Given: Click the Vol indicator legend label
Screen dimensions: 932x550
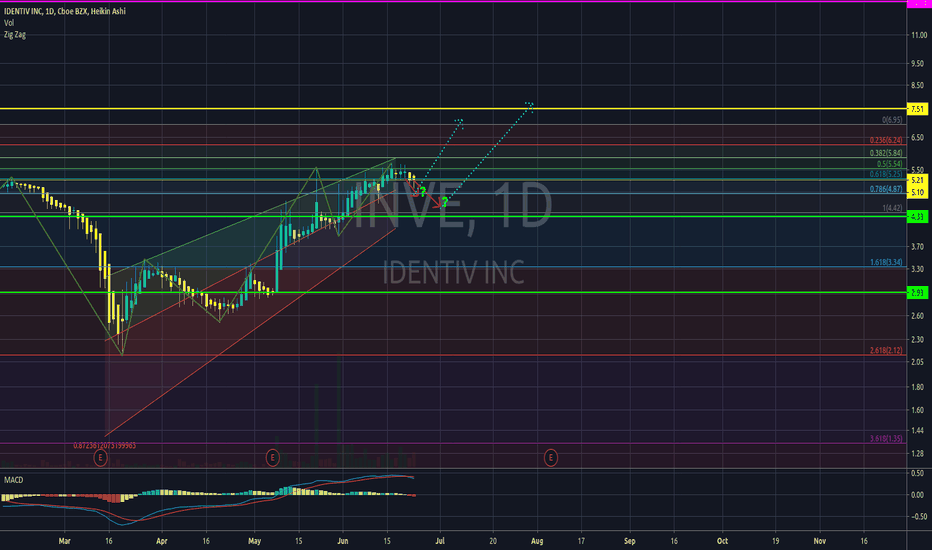Looking at the screenshot, I should (9, 23).
